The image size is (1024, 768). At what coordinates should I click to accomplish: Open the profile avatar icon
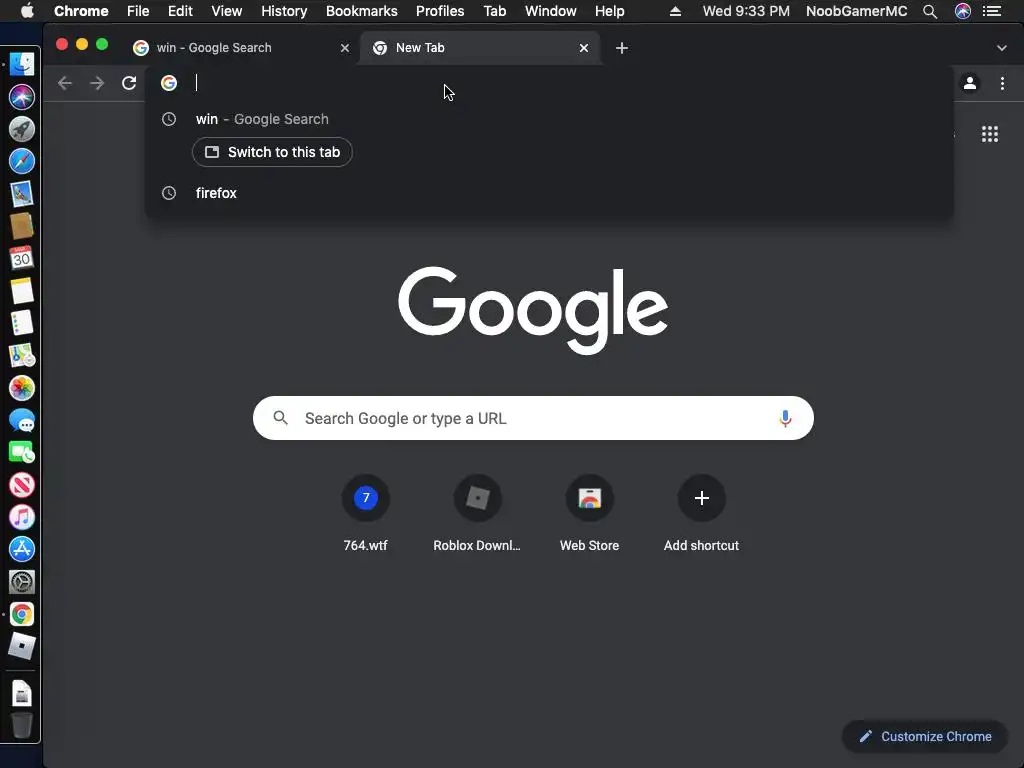[970, 83]
